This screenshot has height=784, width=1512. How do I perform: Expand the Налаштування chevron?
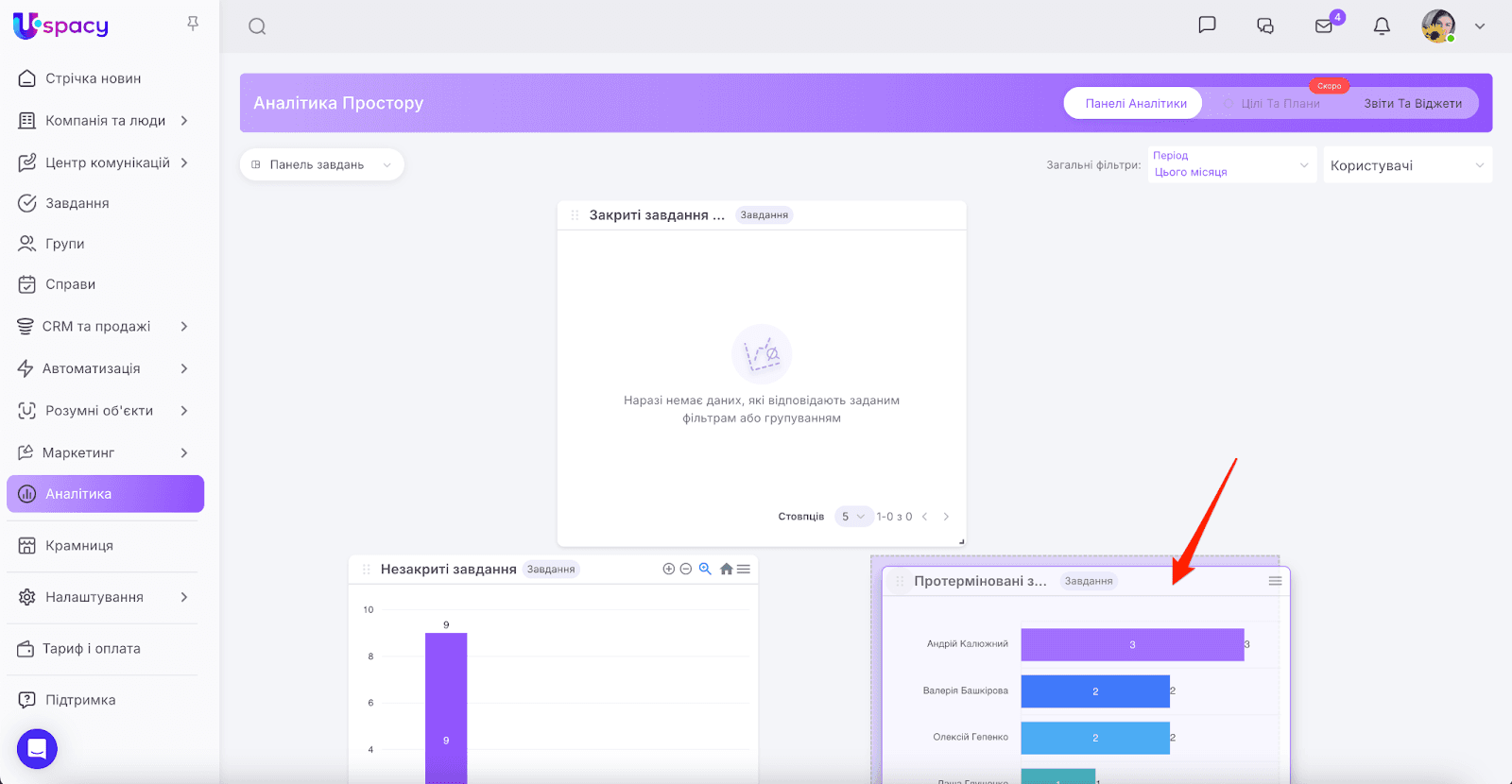[x=184, y=597]
